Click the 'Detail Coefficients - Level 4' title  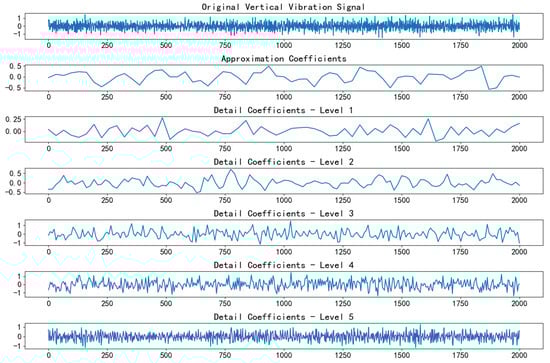283,265
